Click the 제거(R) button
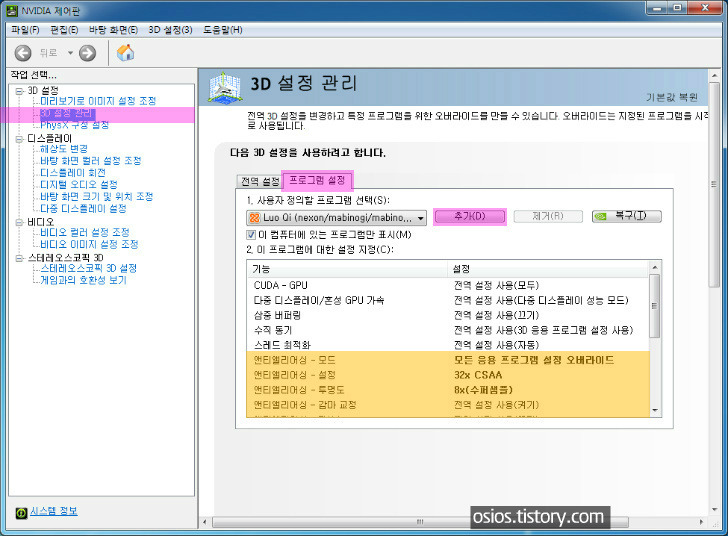728x536 pixels. [x=548, y=216]
